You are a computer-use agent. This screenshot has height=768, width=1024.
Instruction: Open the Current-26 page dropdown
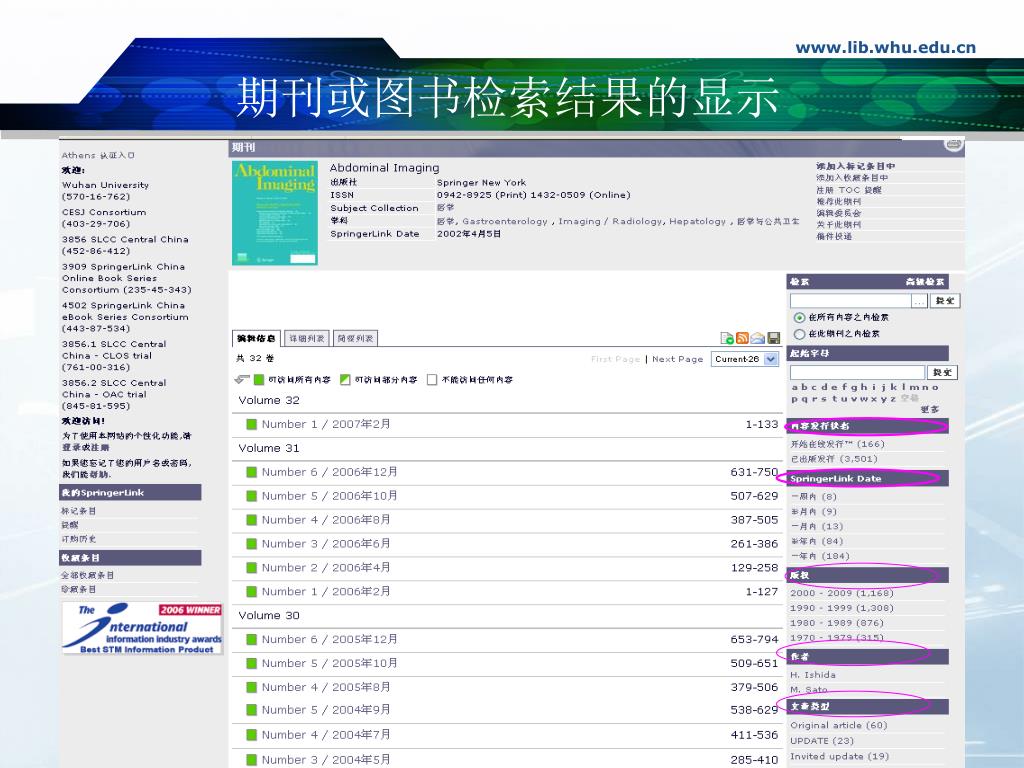tap(744, 359)
